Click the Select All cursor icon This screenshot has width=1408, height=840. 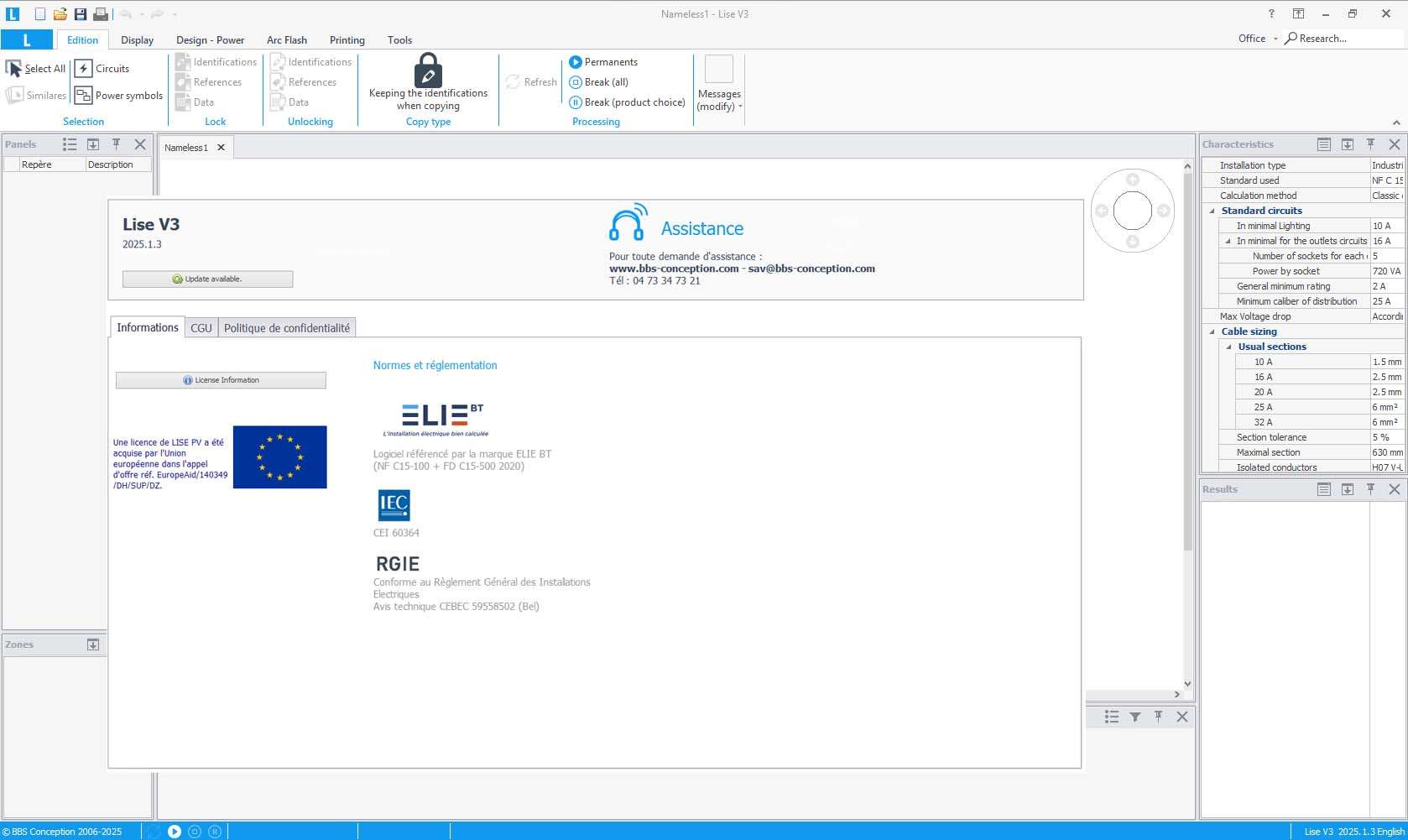(14, 69)
